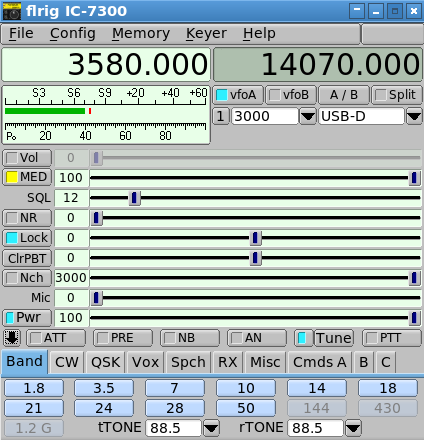Toggle the Lock button with cyan indicator
424x440 pixels.
click(x=27, y=238)
